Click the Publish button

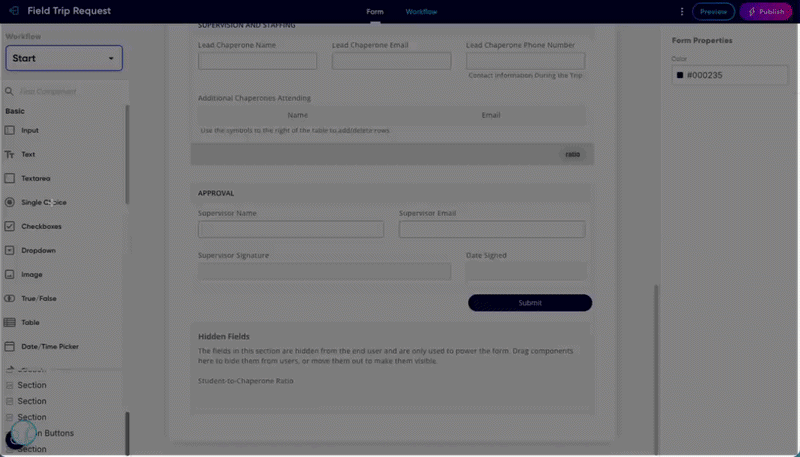pyautogui.click(x=766, y=11)
